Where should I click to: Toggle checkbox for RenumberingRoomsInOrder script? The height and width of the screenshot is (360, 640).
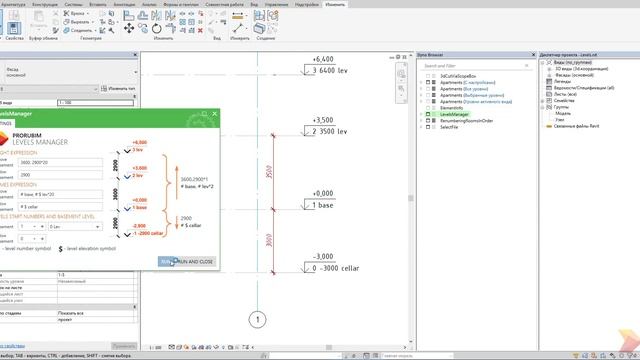428,121
